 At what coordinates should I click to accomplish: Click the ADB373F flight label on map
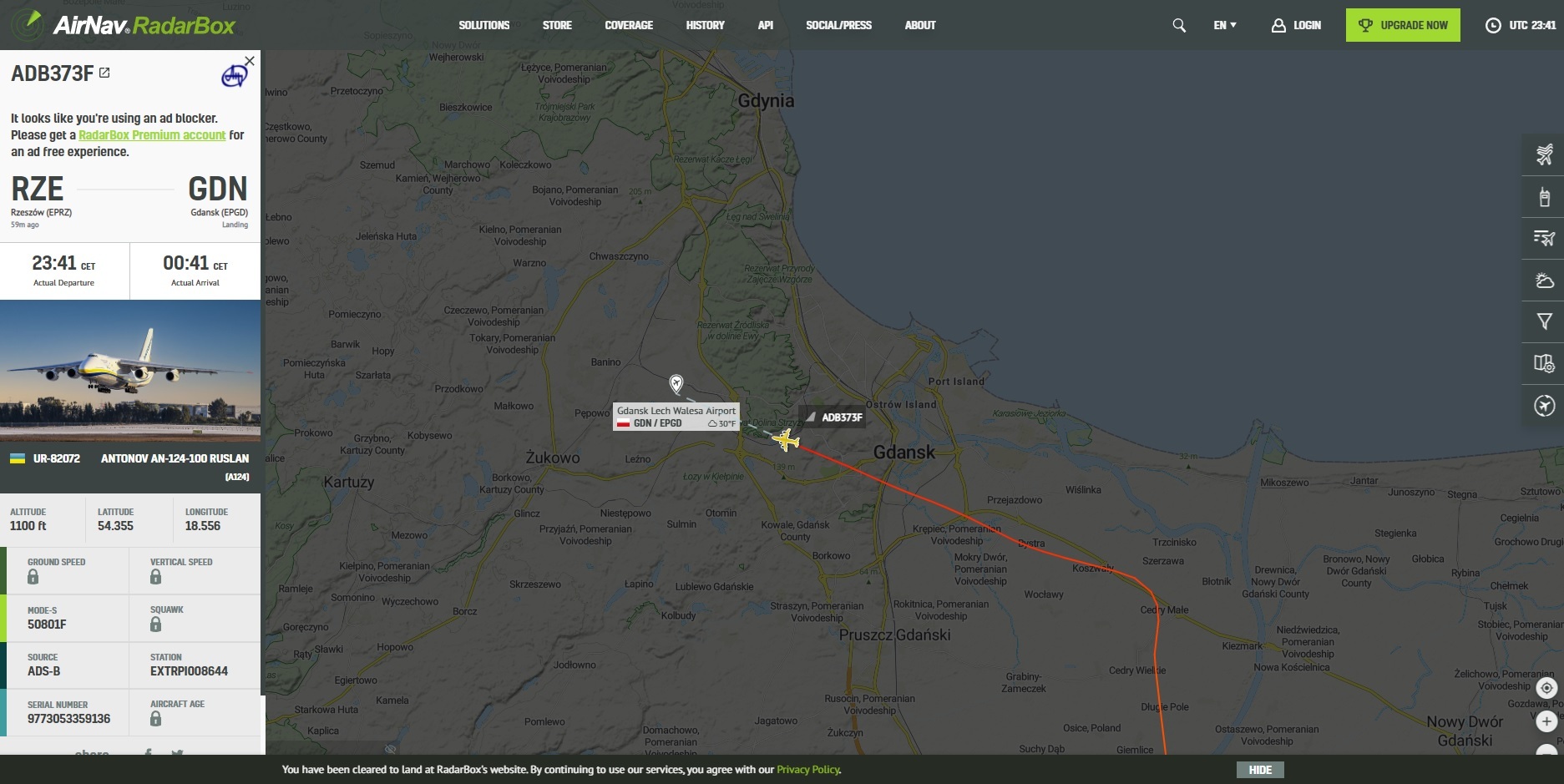point(833,417)
